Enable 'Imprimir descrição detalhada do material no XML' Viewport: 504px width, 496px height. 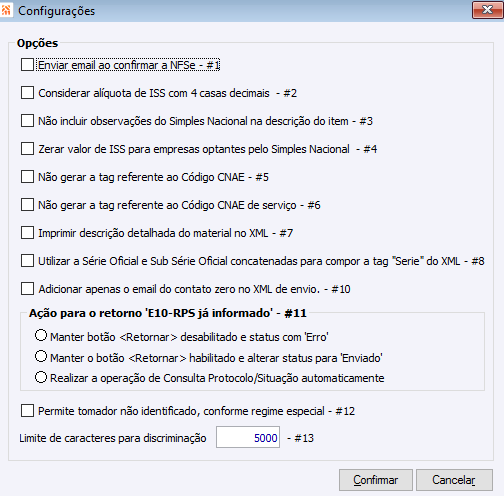tap(27, 233)
